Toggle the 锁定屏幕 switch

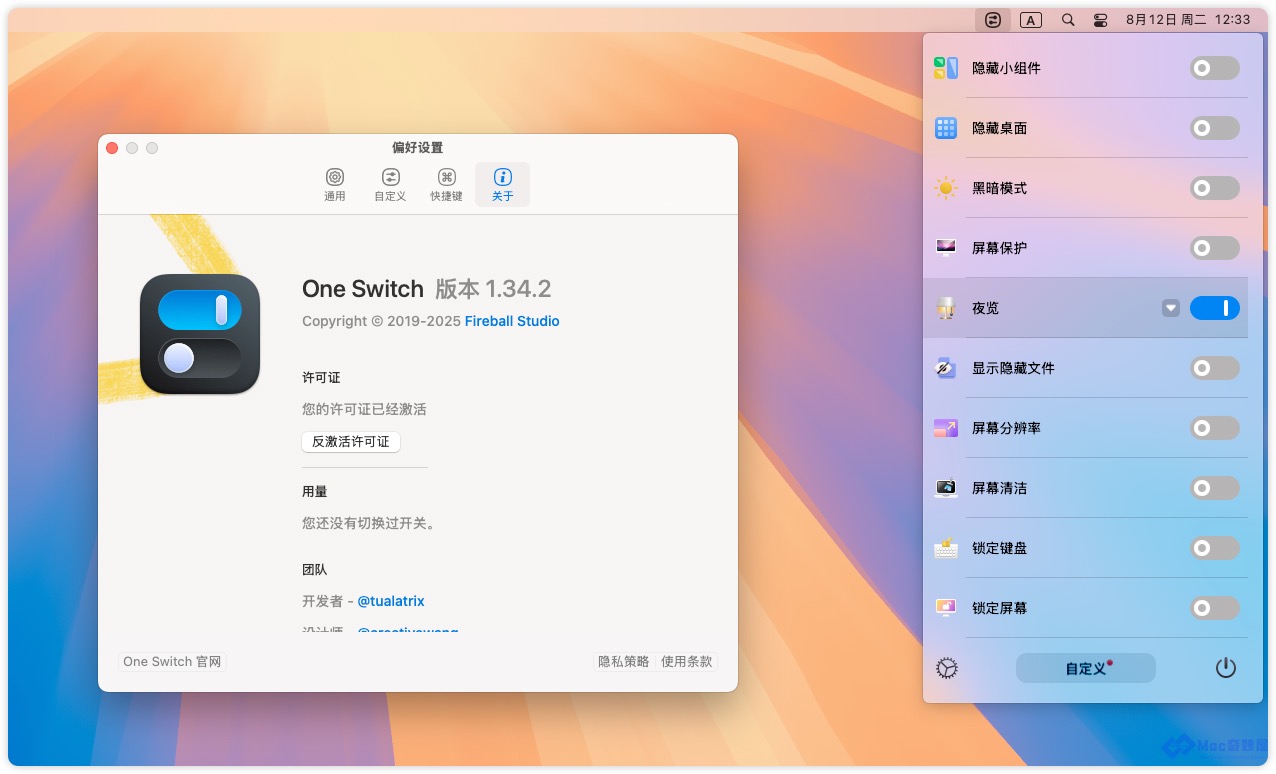(1215, 608)
